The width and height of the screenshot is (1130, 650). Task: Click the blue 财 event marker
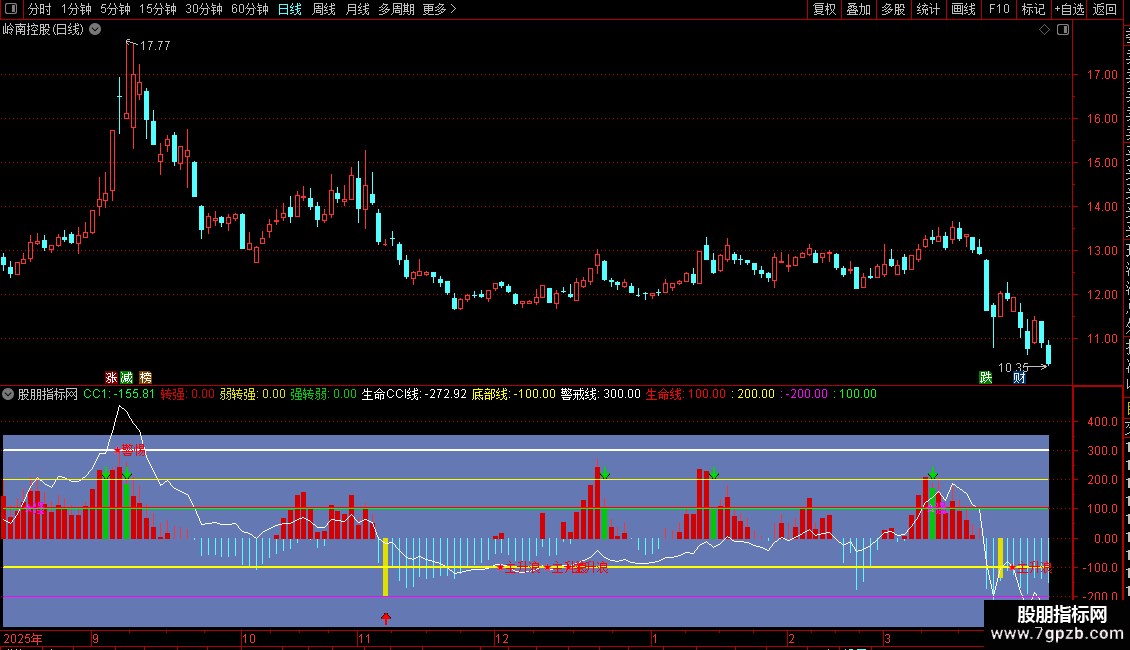click(x=1019, y=378)
